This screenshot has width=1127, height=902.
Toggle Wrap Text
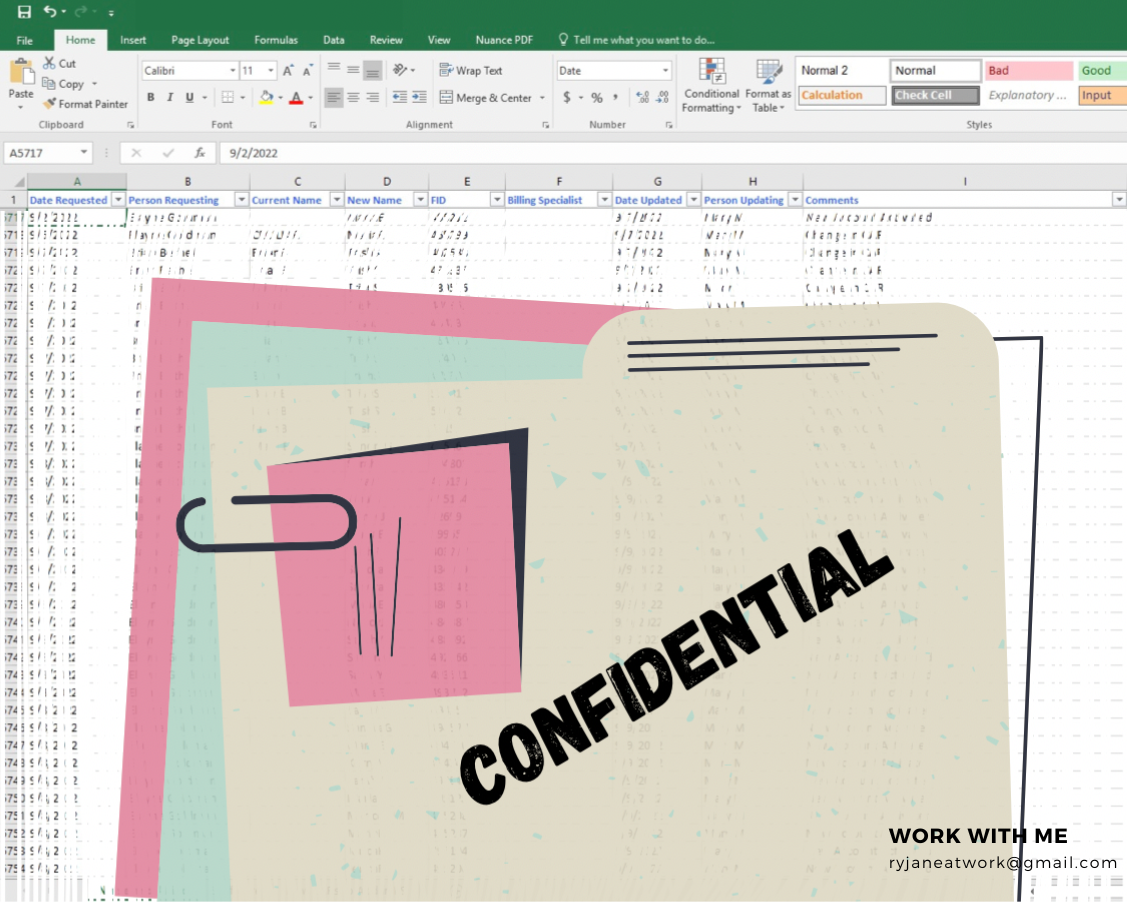[472, 70]
